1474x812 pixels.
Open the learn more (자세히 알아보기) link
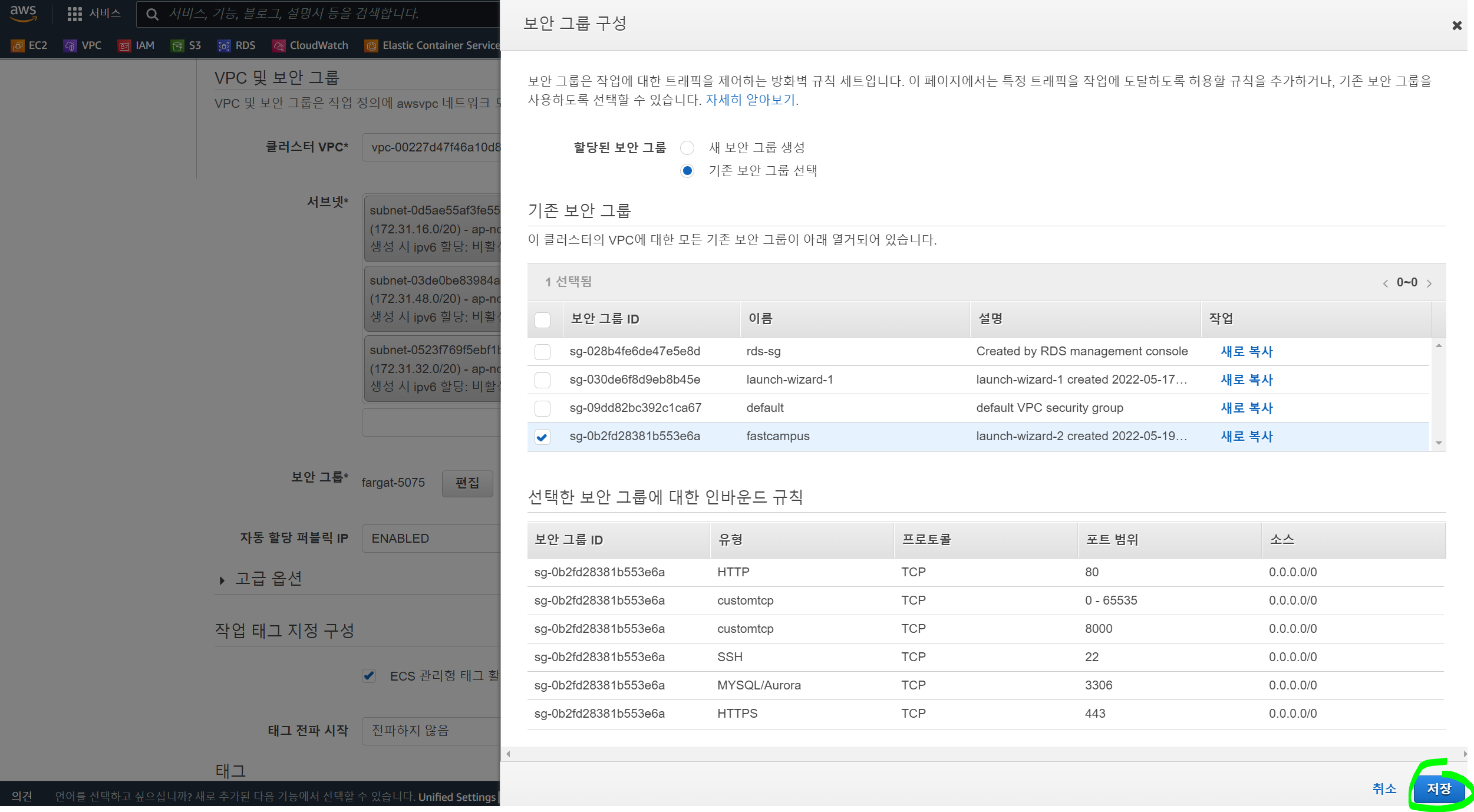pos(750,100)
